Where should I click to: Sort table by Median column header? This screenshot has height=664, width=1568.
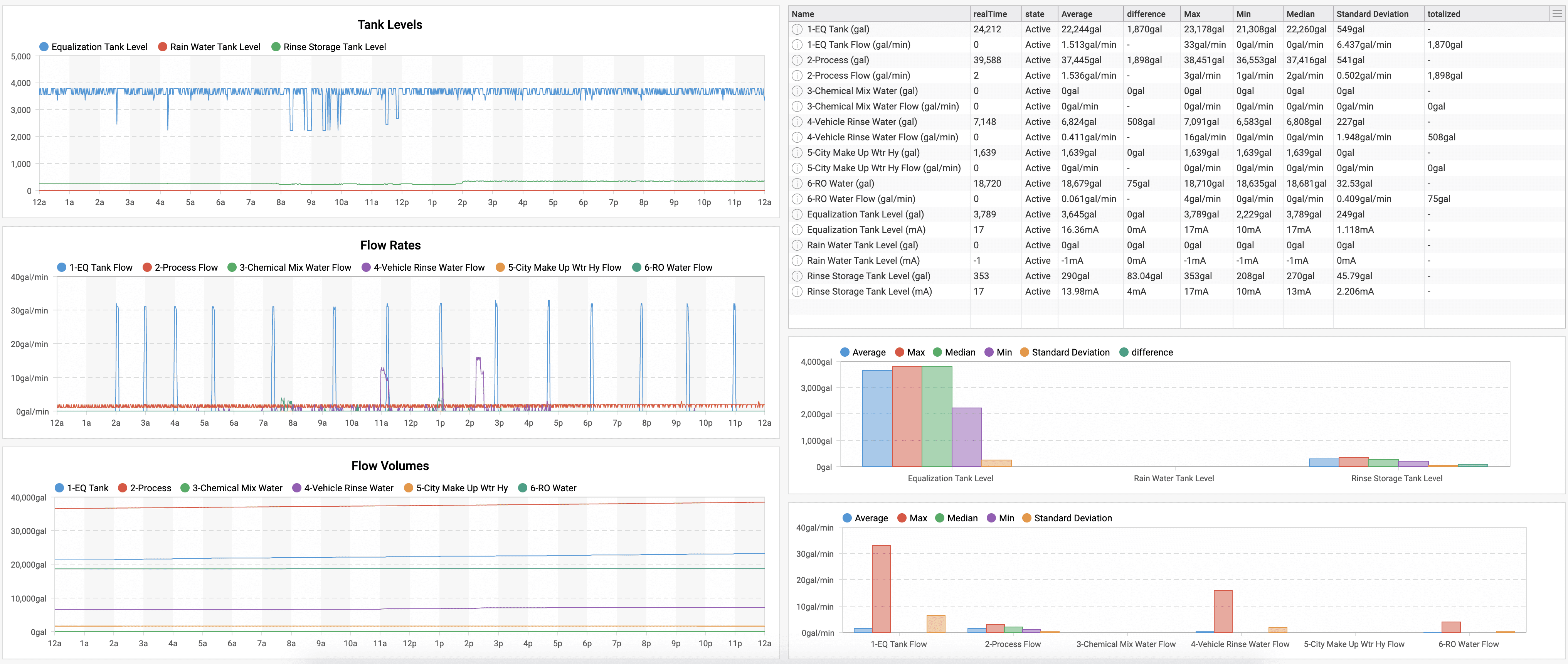pyautogui.click(x=1308, y=13)
